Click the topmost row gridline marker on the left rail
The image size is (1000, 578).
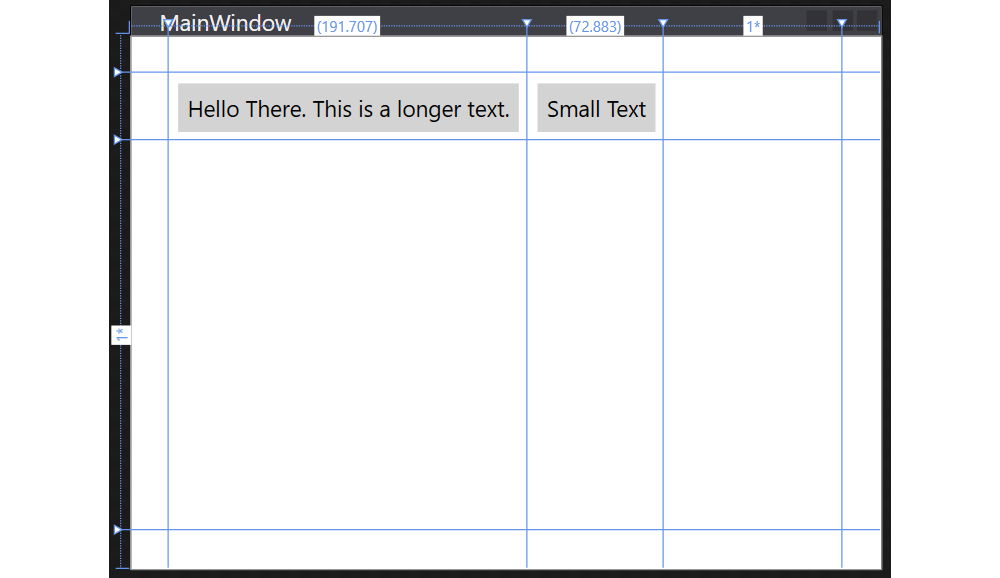tap(117, 72)
